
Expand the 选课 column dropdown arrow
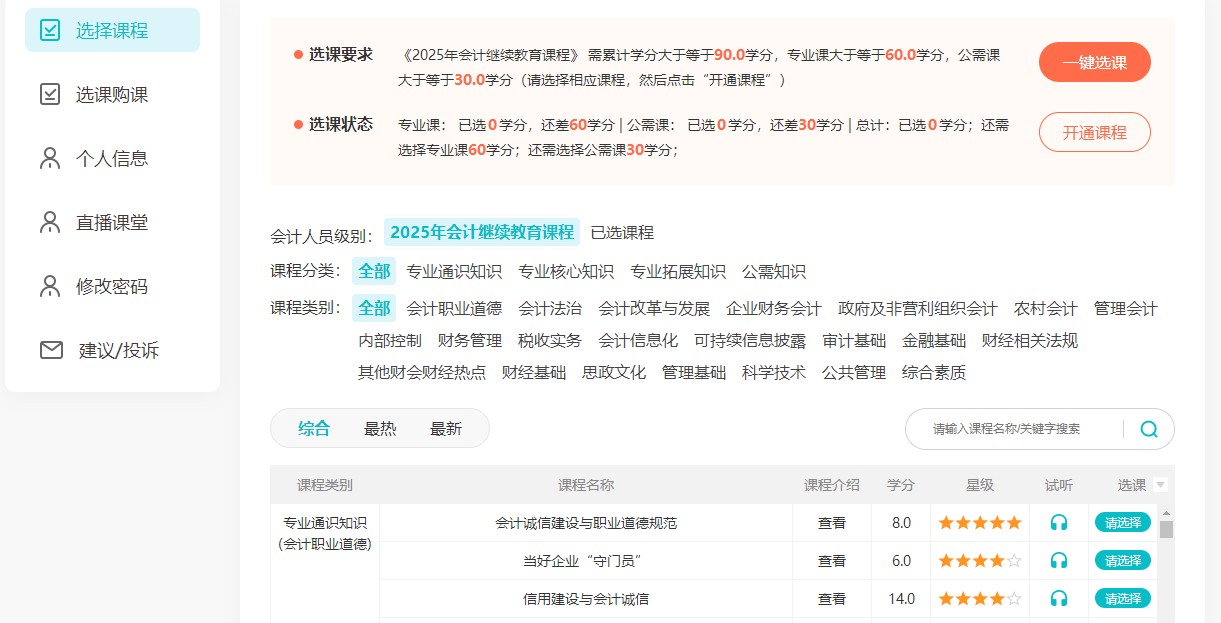point(1160,485)
